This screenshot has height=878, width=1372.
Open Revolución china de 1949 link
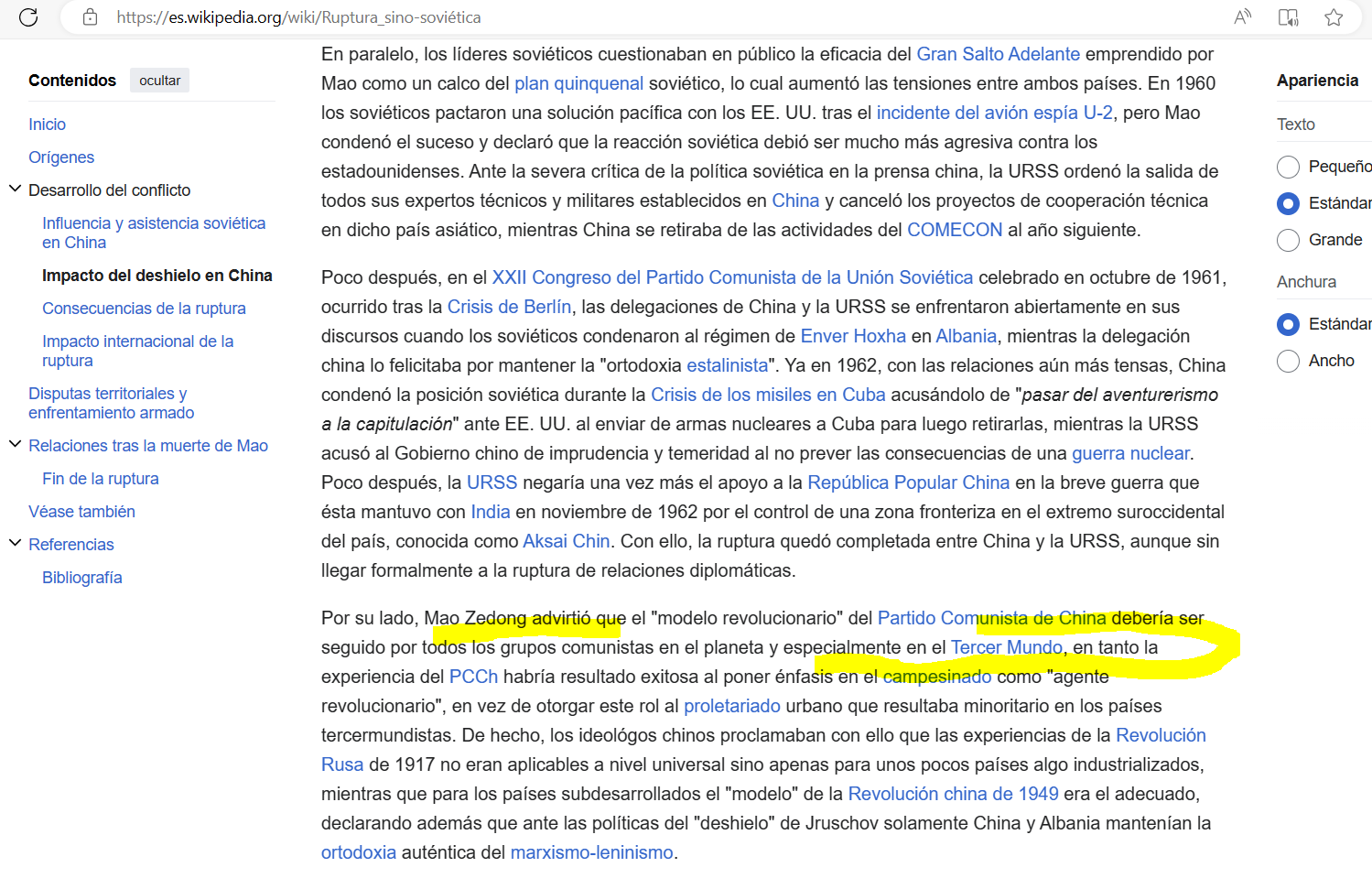tap(953, 794)
